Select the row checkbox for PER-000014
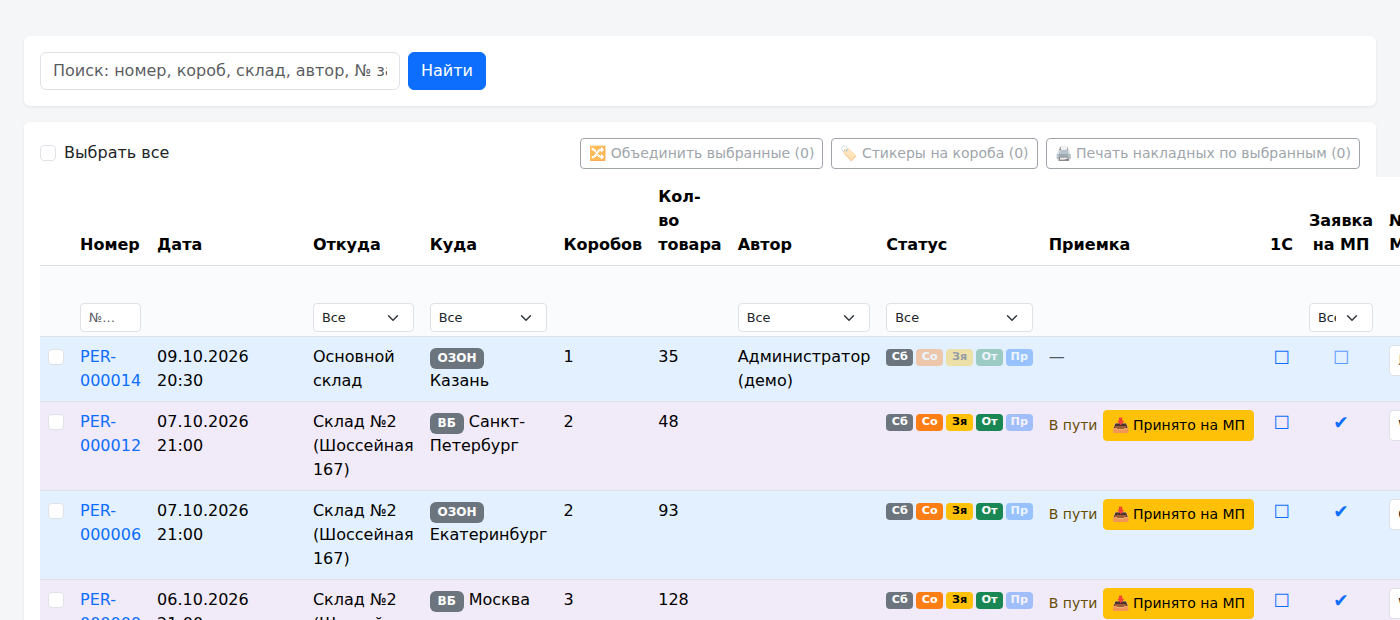Screen dimensions: 1400x620 coord(56,357)
